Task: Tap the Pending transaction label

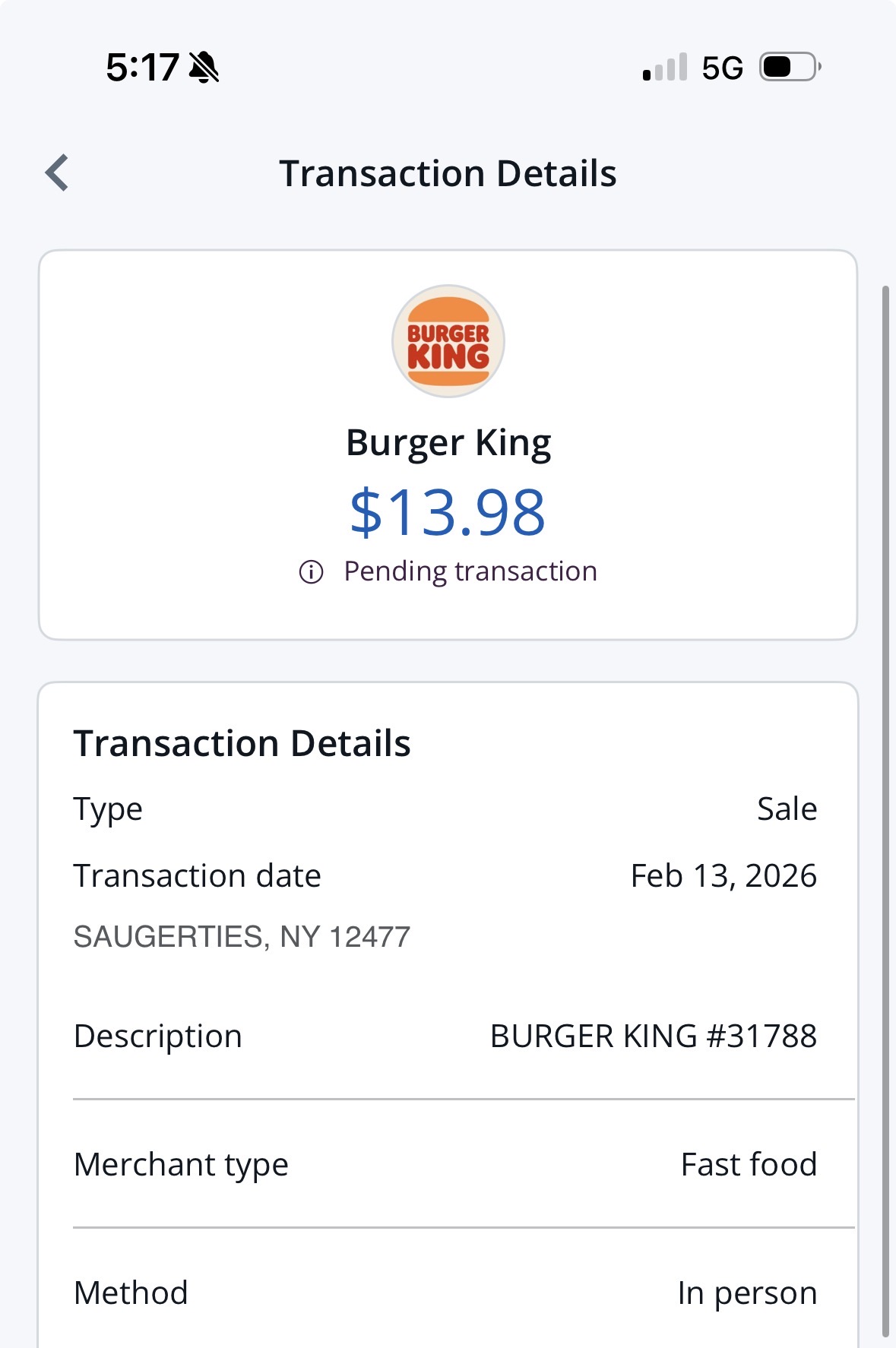Action: tap(470, 571)
